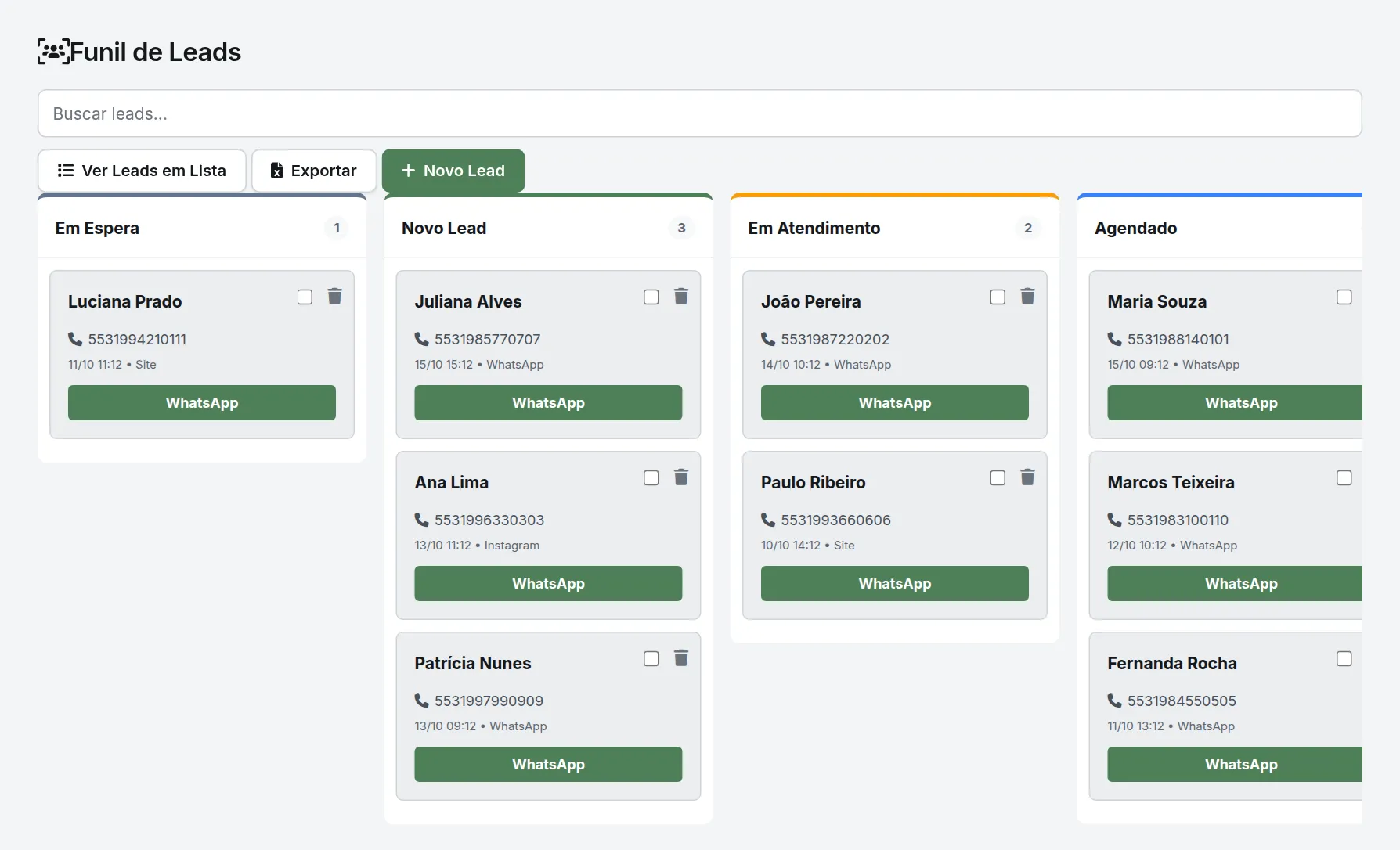Remove Ana Lima using trash icon
This screenshot has width=1400, height=850.
681,477
